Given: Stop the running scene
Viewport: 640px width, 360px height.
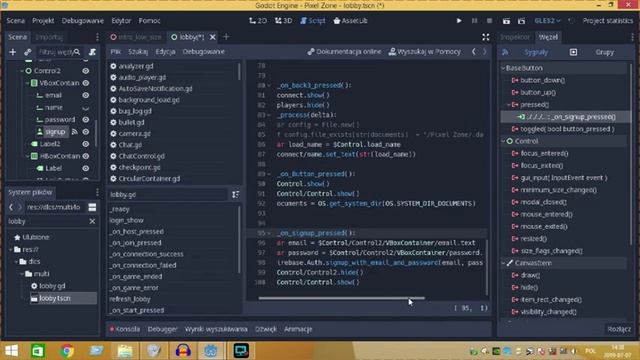Looking at the screenshot, I should coord(489,20).
